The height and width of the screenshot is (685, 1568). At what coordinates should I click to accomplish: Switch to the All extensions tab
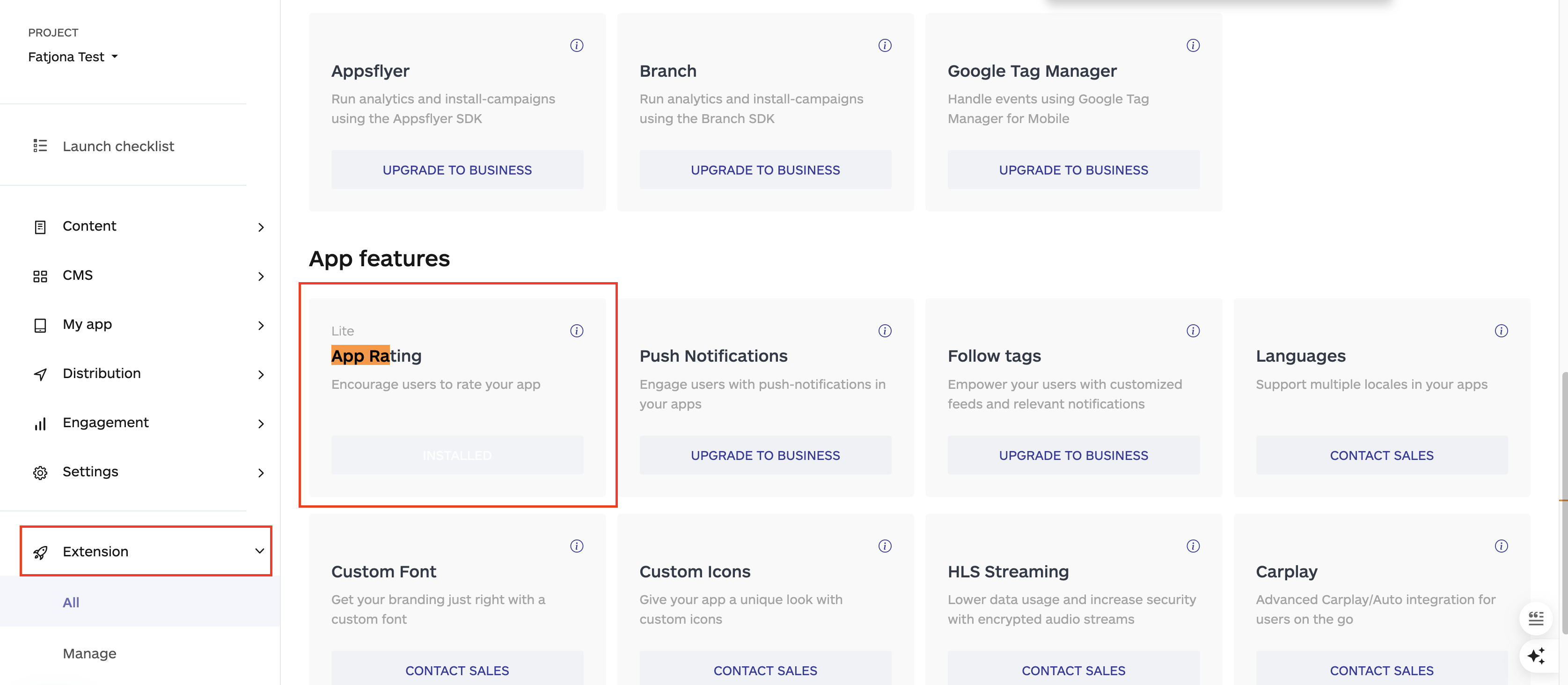tap(71, 602)
